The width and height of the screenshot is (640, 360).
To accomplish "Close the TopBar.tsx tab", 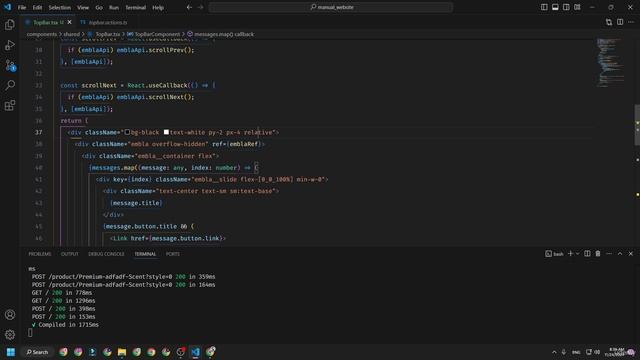I will [70, 22].
